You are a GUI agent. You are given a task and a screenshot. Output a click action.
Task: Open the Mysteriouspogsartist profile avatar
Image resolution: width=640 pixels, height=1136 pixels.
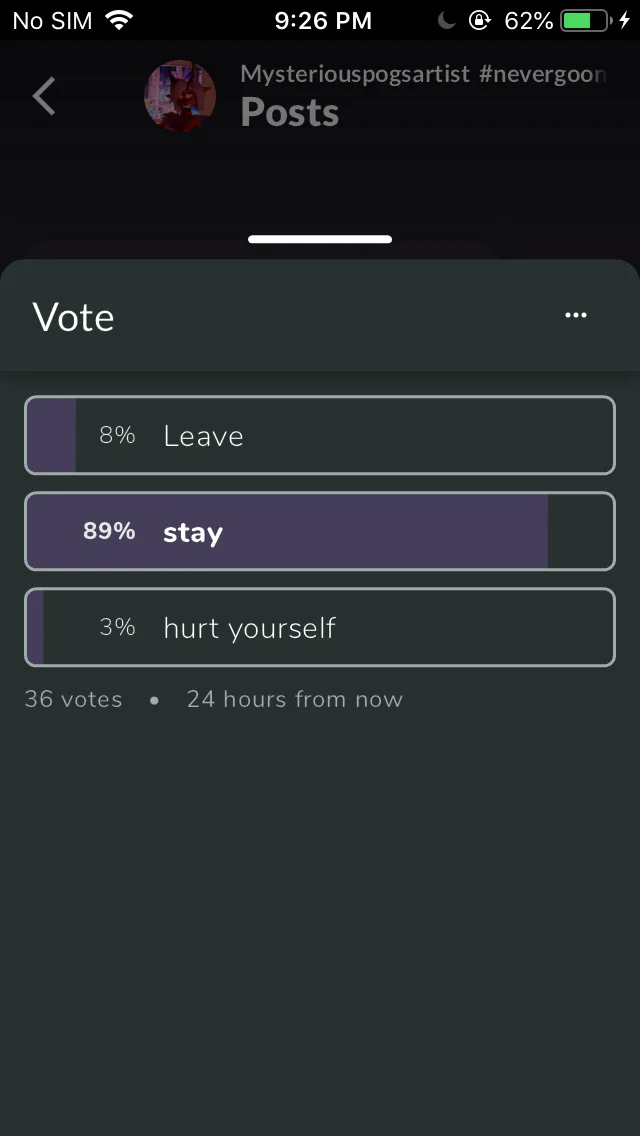click(x=180, y=96)
